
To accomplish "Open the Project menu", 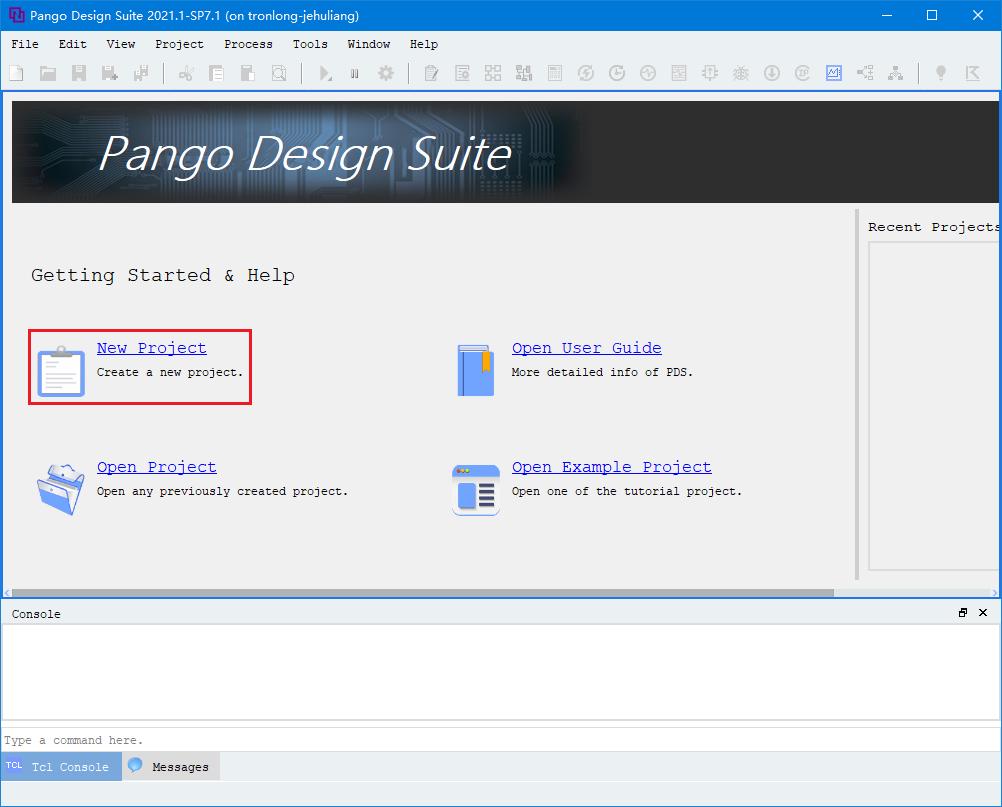I will 180,44.
